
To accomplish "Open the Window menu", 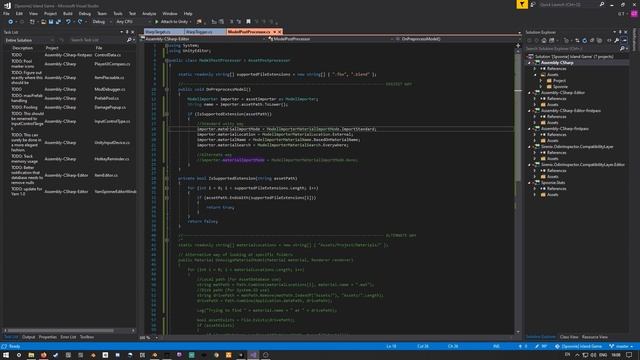I will tap(170, 13).
